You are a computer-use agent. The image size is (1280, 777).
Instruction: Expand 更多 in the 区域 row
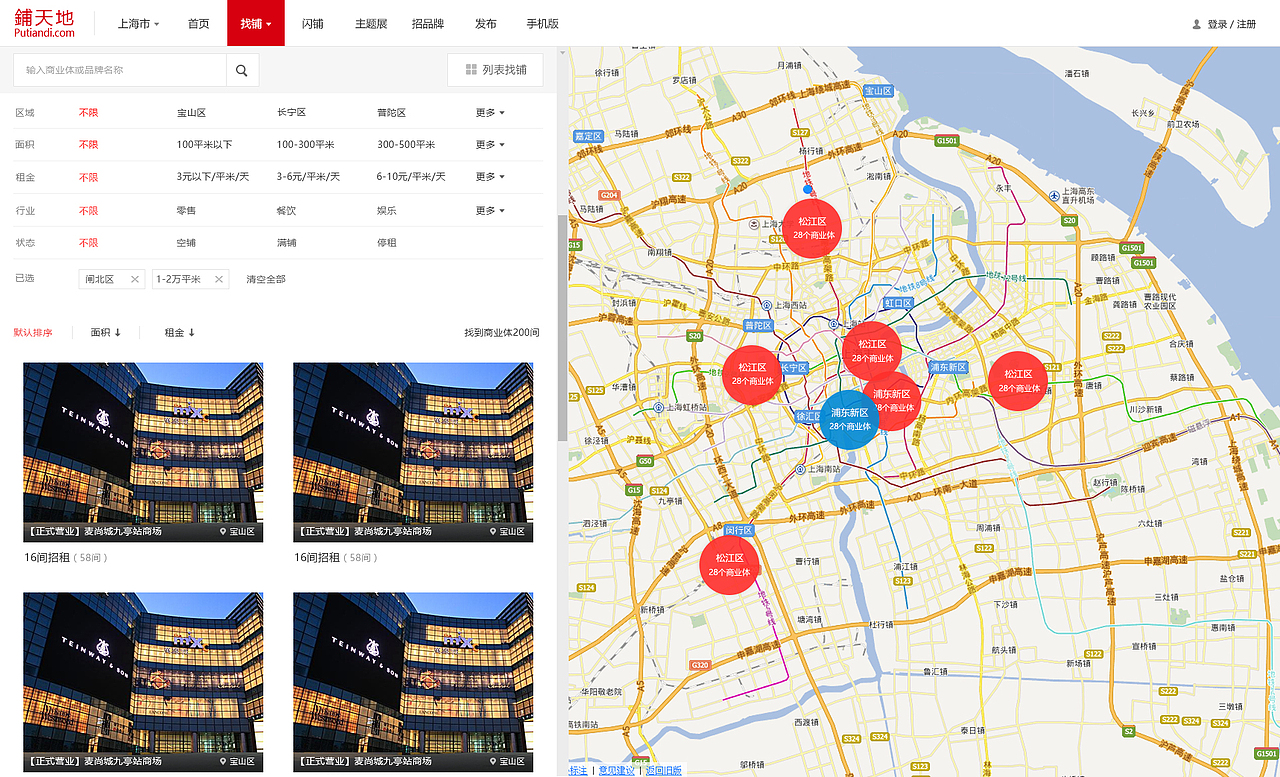(490, 113)
